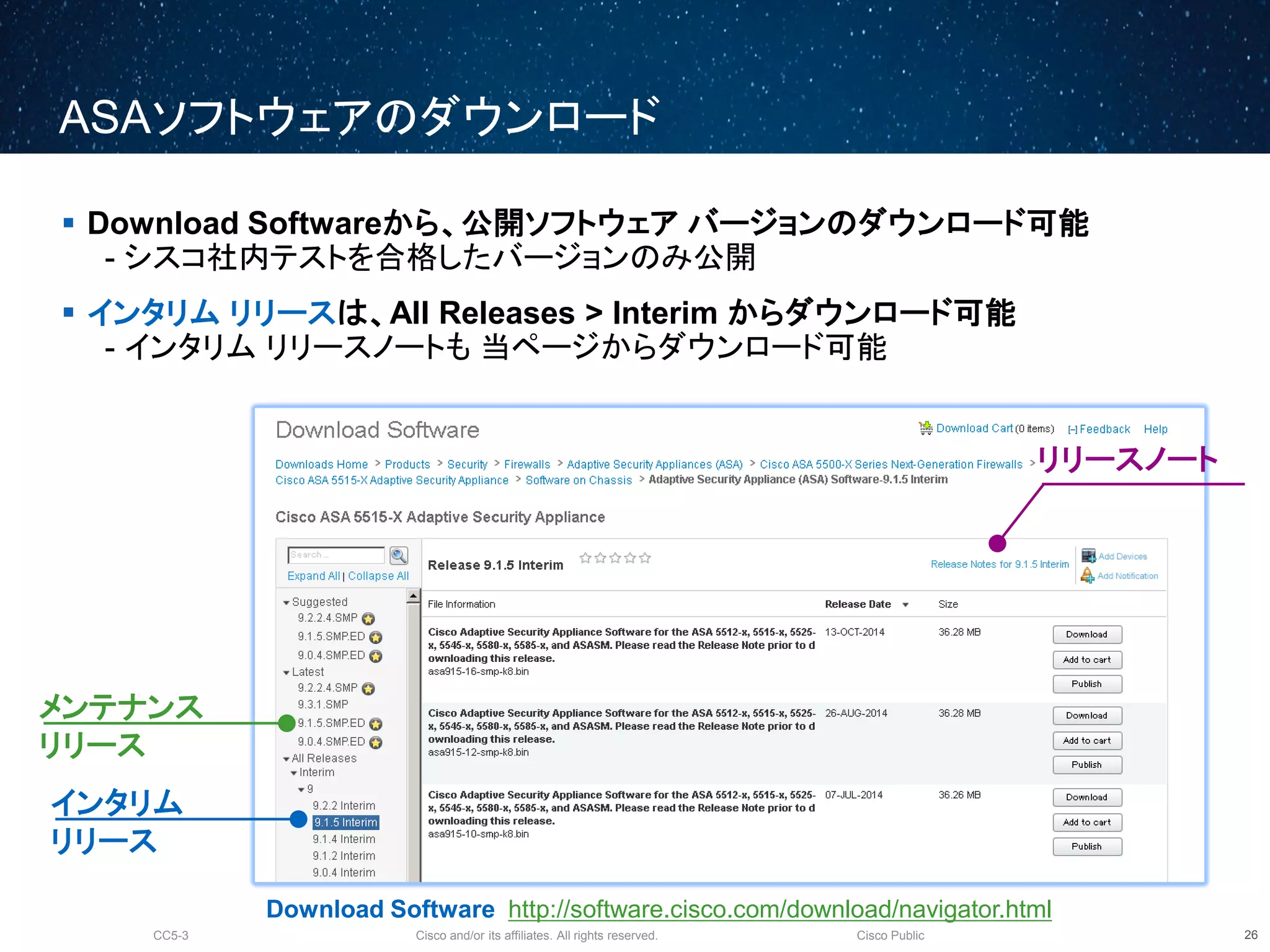
Task: Click star badge next to Latest 9.0.4.SMP.ED
Action: tap(376, 743)
